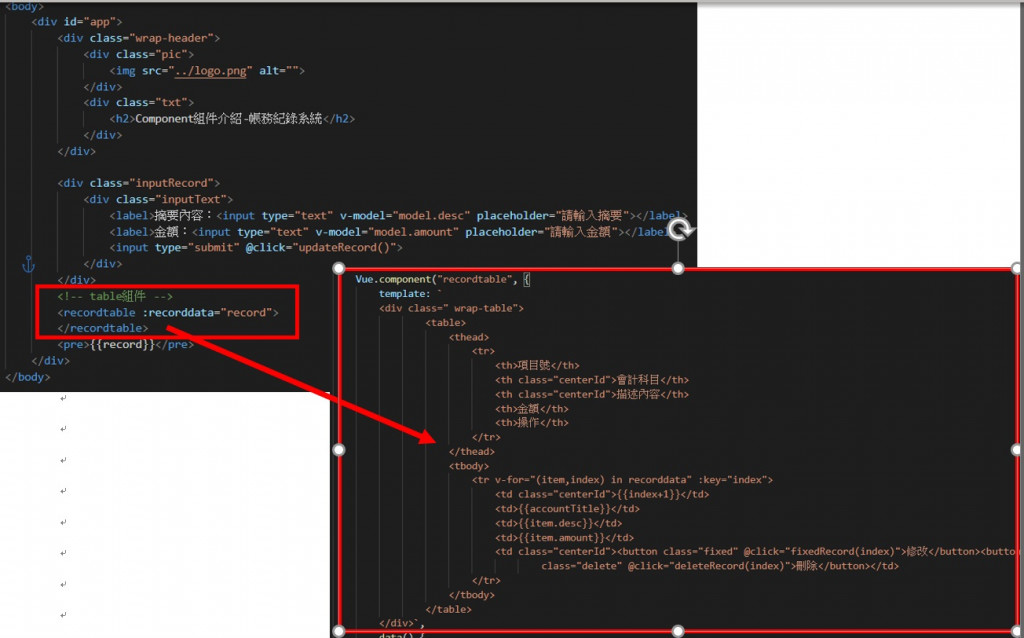The width and height of the screenshot is (1024, 638).
Task: Click the {{accountTitle}} table cell line
Action: [x=568, y=509]
